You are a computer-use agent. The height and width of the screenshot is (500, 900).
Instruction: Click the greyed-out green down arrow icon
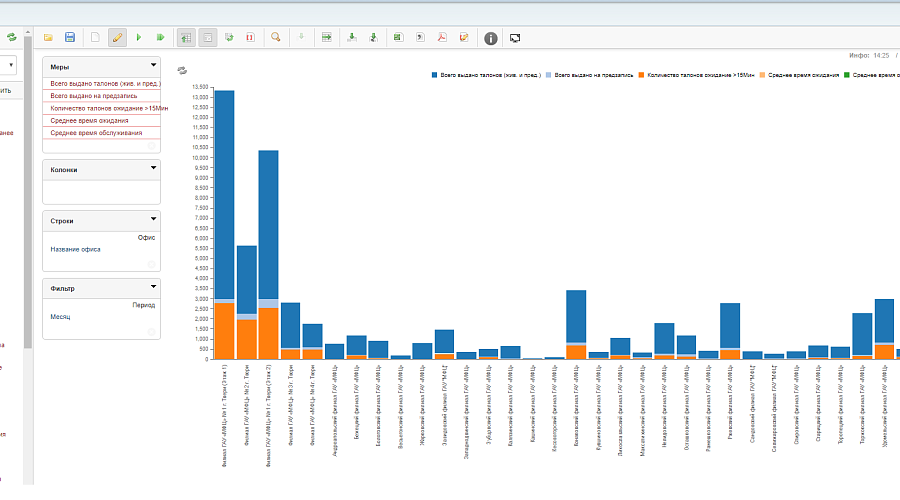(301, 37)
